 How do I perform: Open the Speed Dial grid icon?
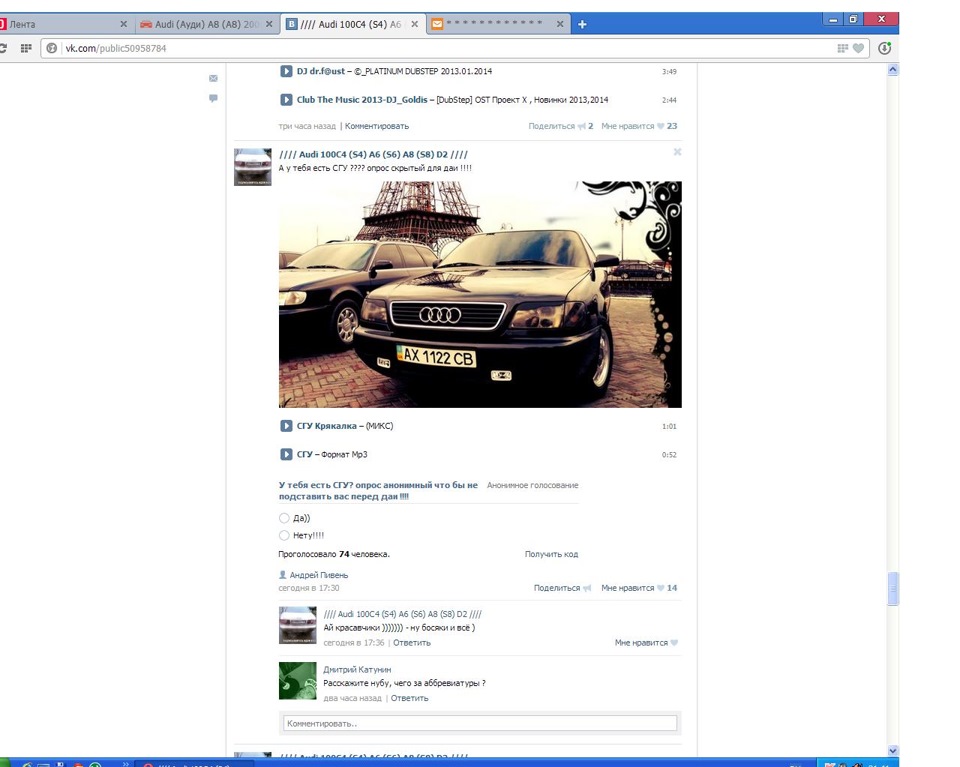[x=26, y=48]
